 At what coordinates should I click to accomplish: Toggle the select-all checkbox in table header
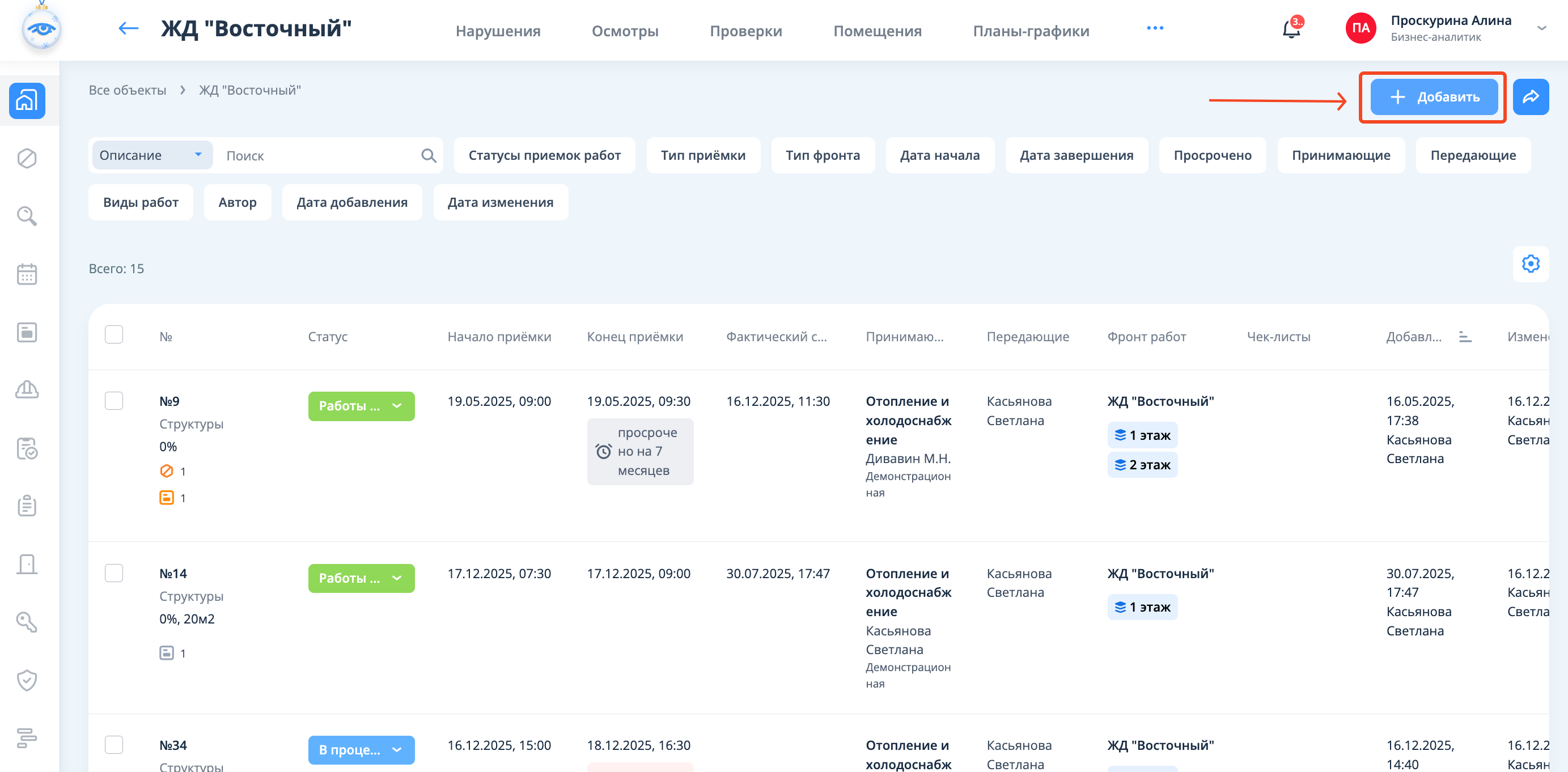(114, 335)
